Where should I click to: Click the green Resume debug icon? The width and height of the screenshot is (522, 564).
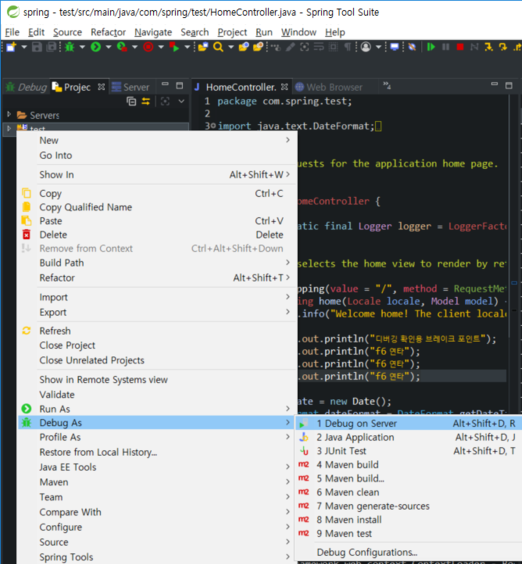[x=431, y=47]
